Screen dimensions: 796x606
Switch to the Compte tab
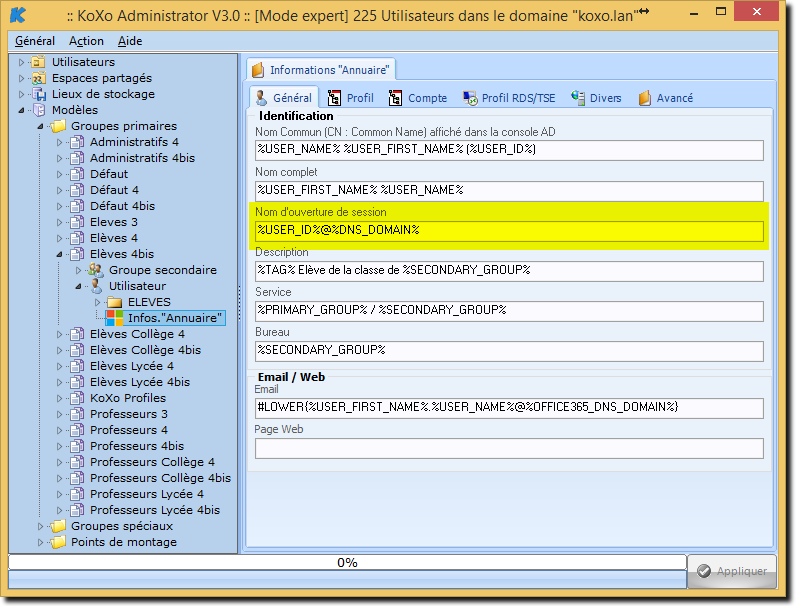[418, 98]
